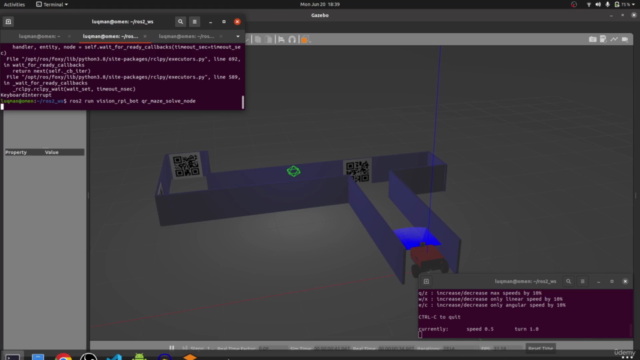Open Visual Studio Code from the dock
The width and height of the screenshot is (640, 360).
pos(114,357)
